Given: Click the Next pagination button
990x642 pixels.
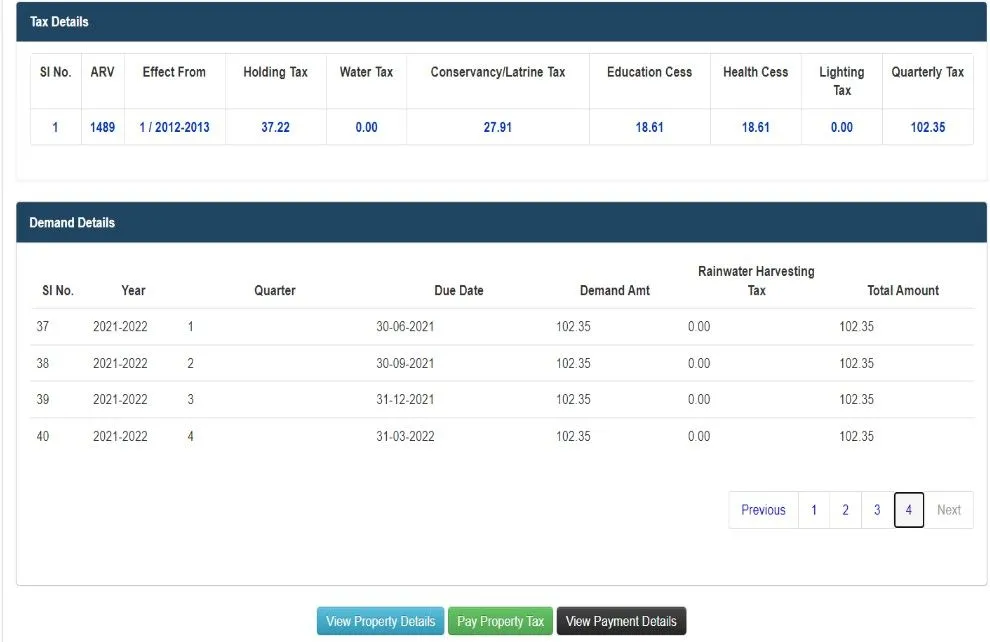Looking at the screenshot, I should point(948,510).
